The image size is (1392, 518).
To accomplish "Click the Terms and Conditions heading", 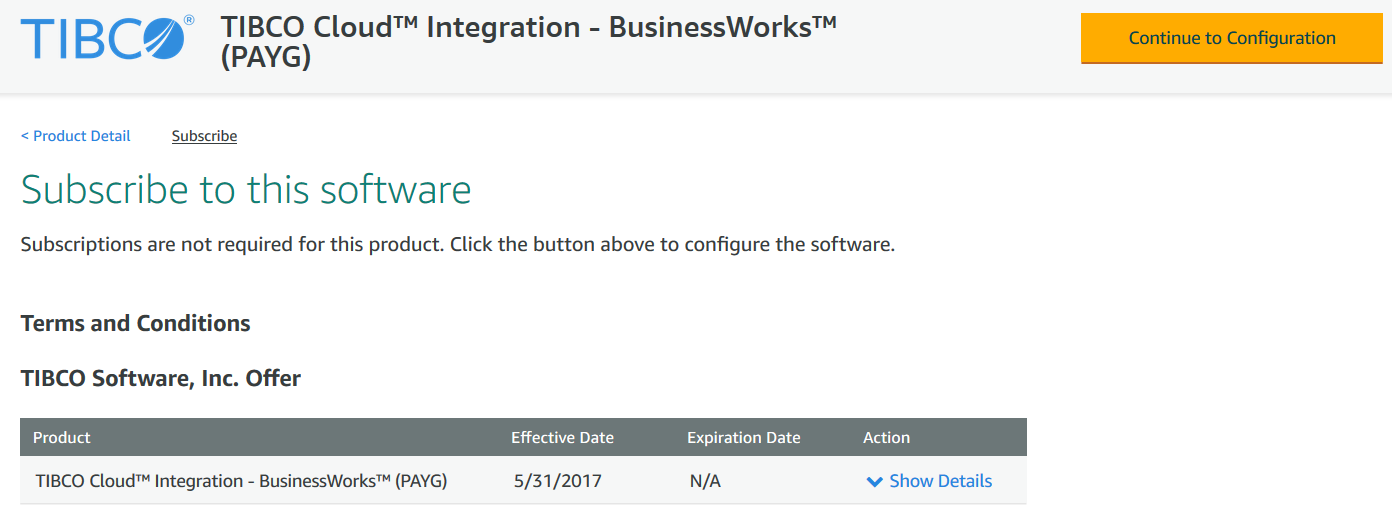I will tap(135, 323).
